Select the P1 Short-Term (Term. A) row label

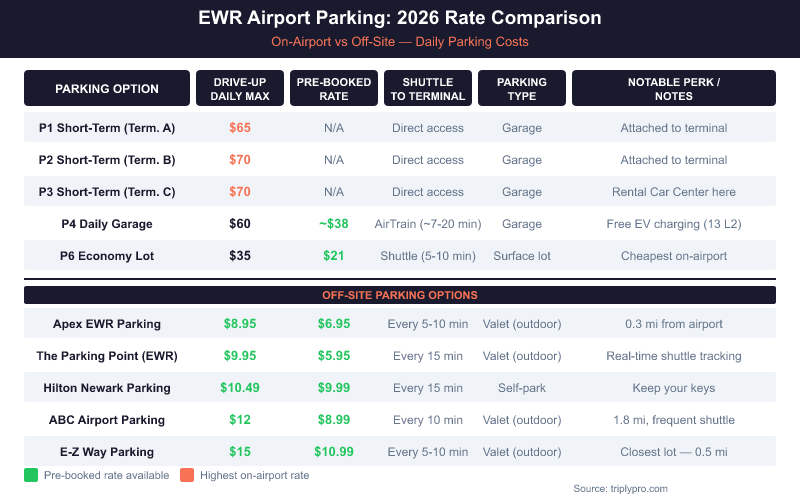click(107, 128)
